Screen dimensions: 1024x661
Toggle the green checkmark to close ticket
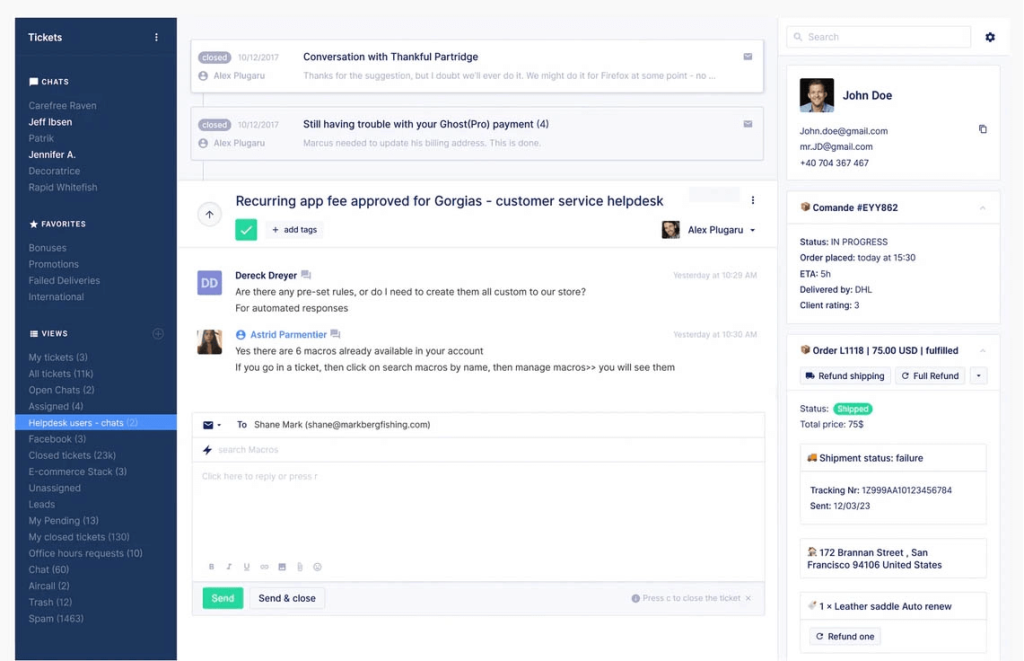[246, 230]
